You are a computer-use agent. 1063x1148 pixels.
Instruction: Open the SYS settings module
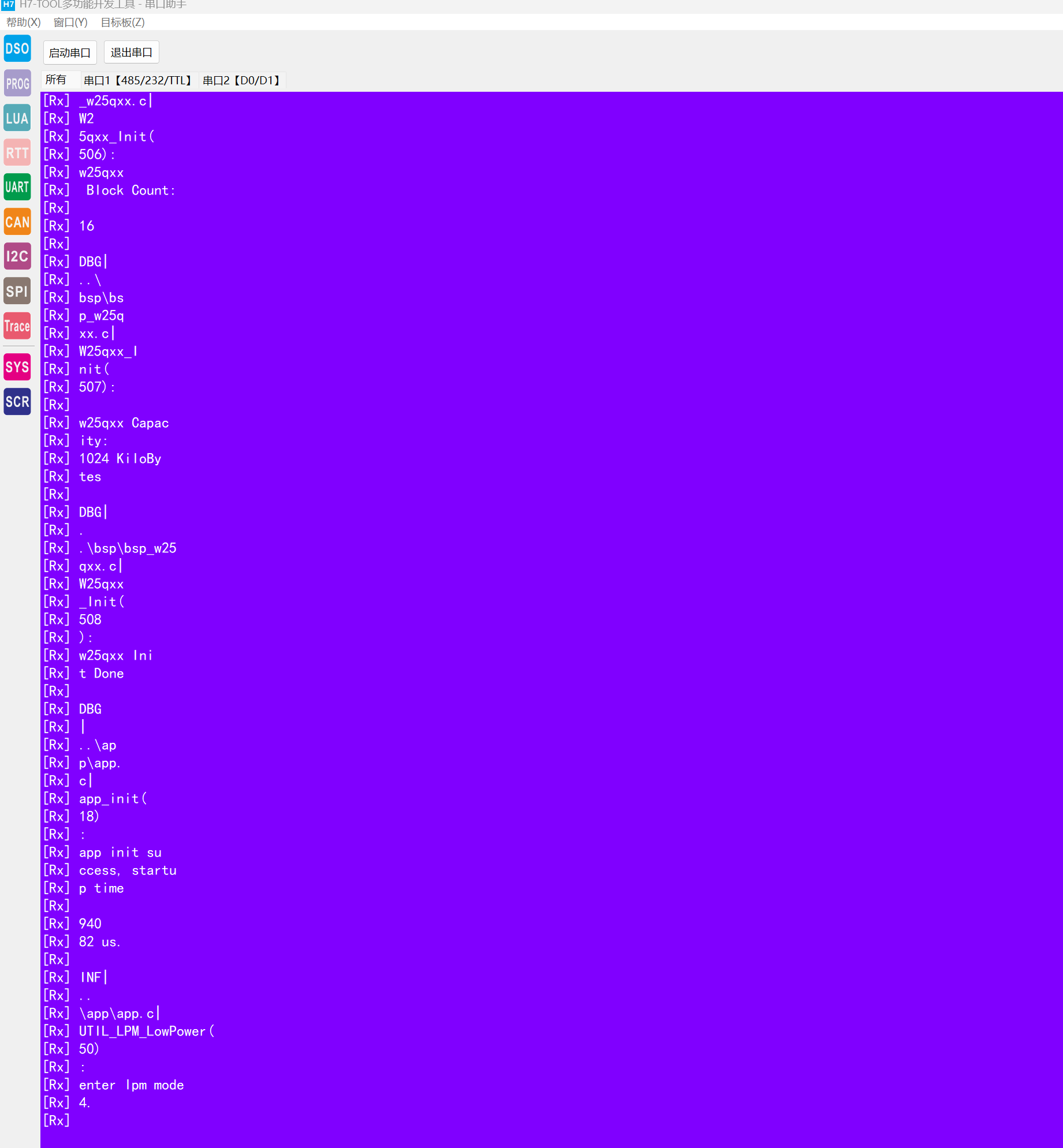click(x=17, y=367)
